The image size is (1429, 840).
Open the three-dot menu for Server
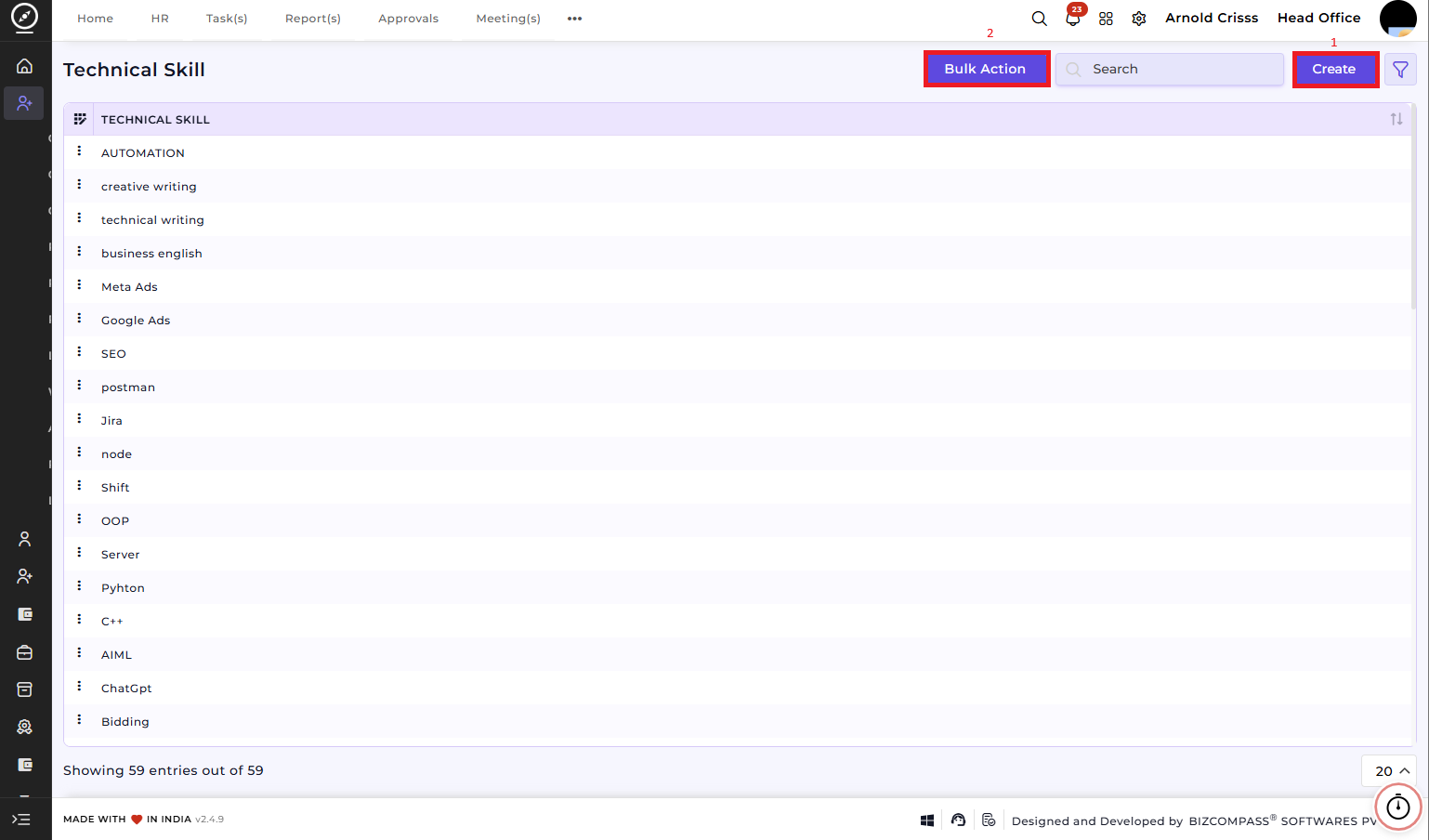pos(79,552)
